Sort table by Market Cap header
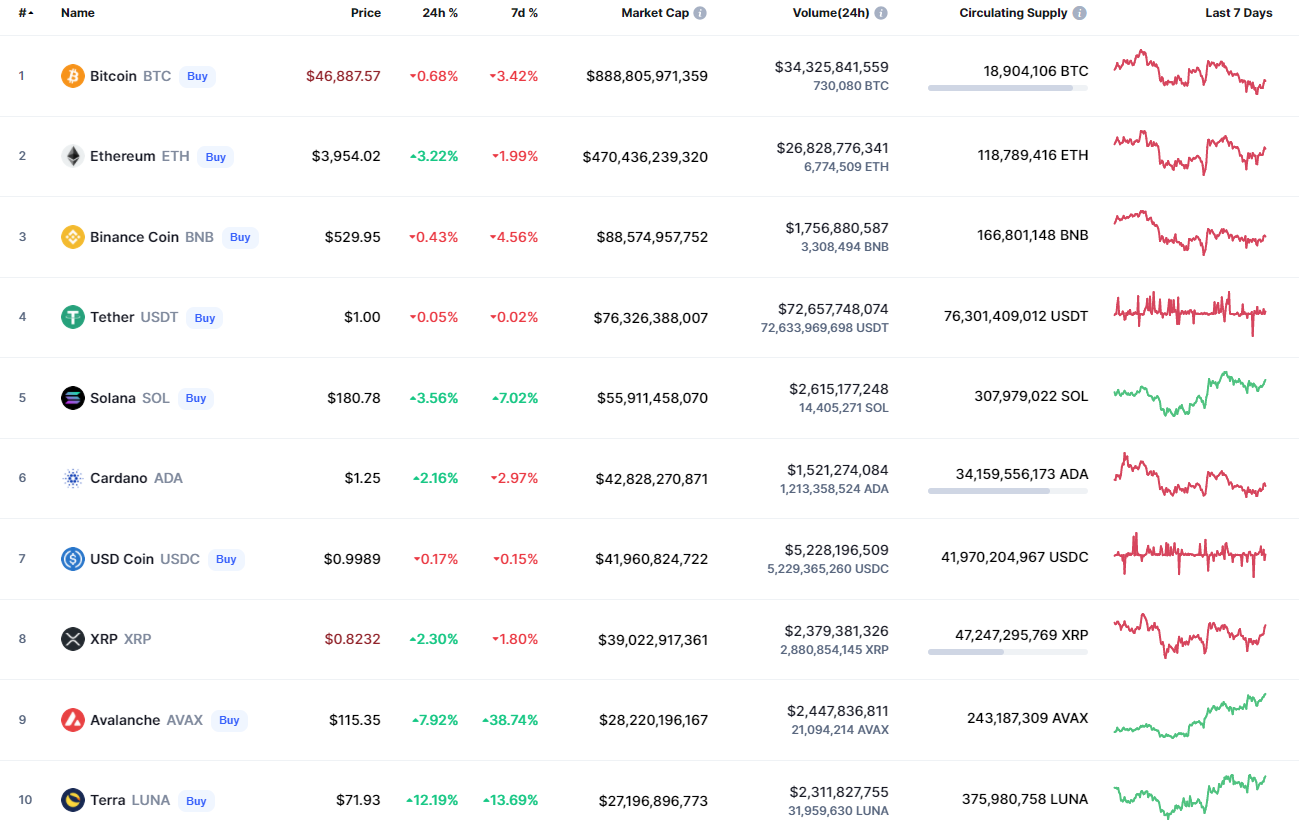Screen dimensions: 1299x825 (655, 13)
